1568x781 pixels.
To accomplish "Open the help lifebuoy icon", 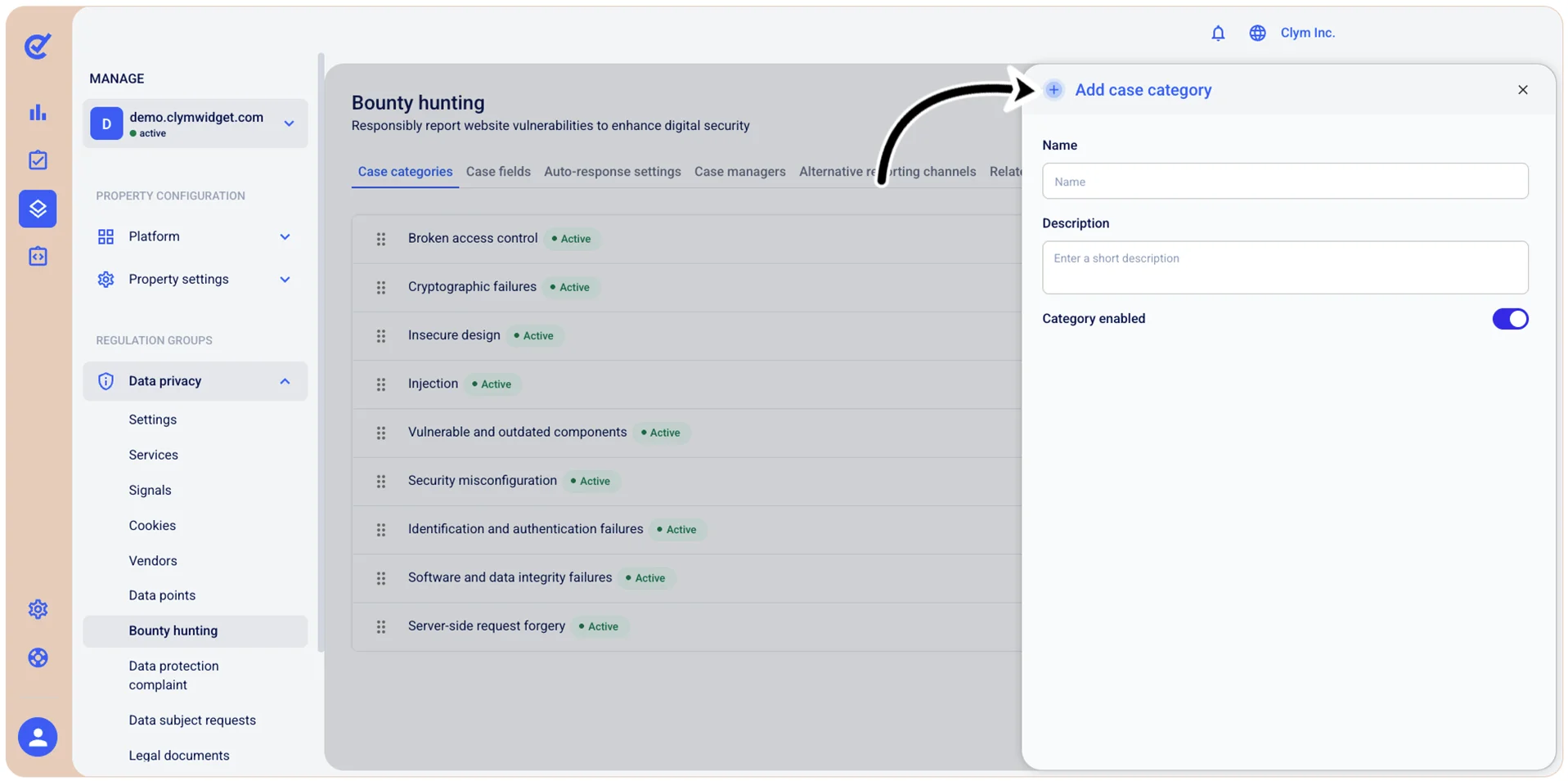I will 38,658.
